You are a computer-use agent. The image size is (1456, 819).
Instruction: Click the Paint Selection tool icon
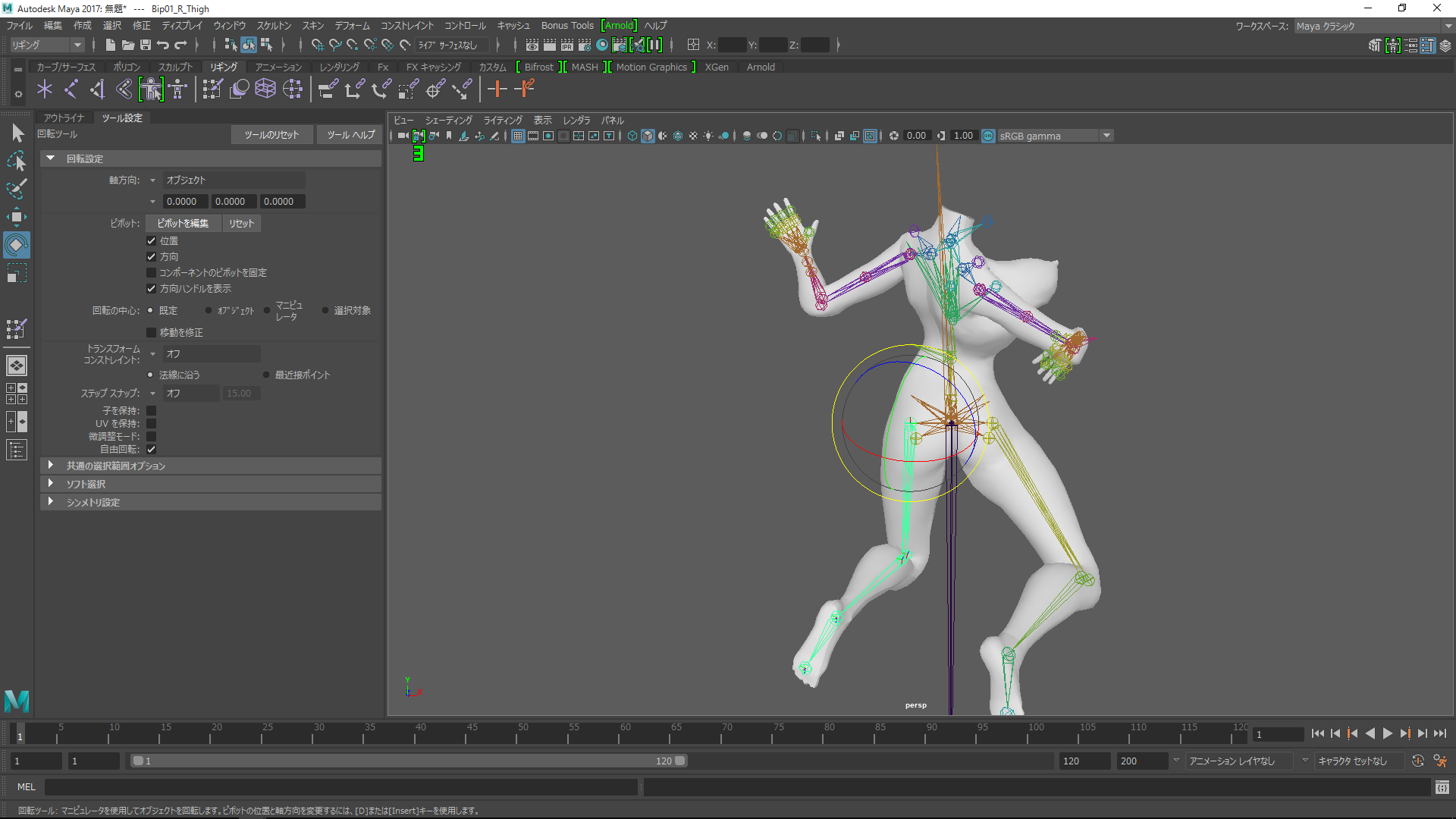tap(16, 189)
